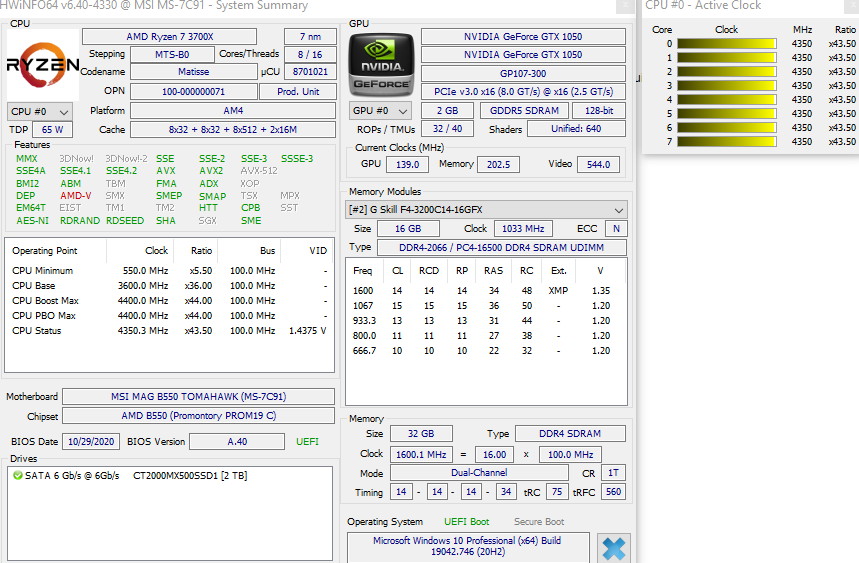Click the tRFC 560 field
The height and width of the screenshot is (563, 859).
click(614, 492)
